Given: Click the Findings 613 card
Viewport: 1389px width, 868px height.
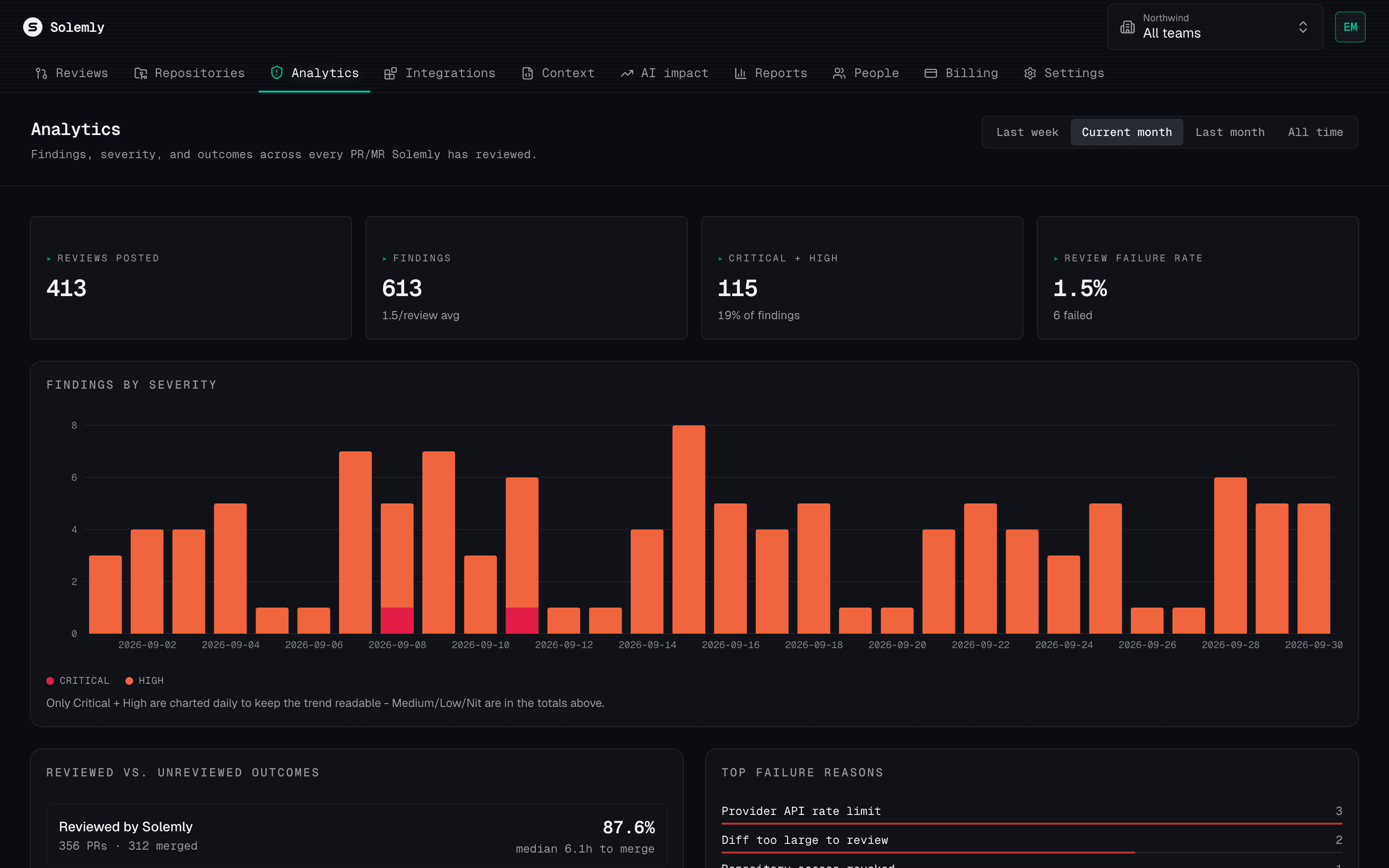Looking at the screenshot, I should [x=526, y=278].
